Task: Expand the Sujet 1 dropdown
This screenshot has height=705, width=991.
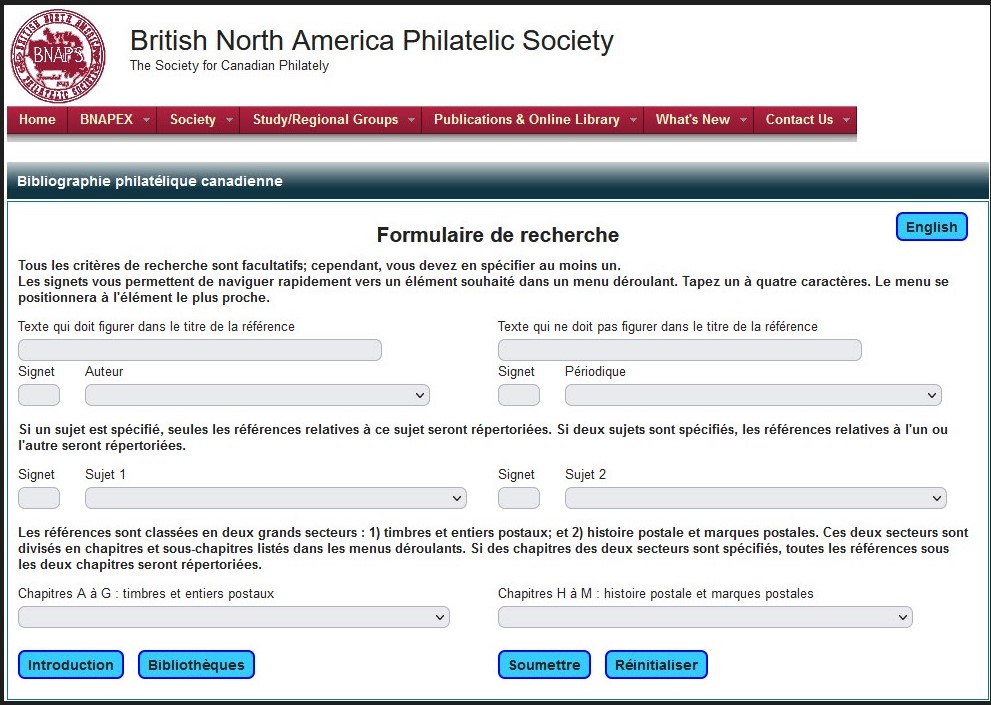Action: pos(275,498)
